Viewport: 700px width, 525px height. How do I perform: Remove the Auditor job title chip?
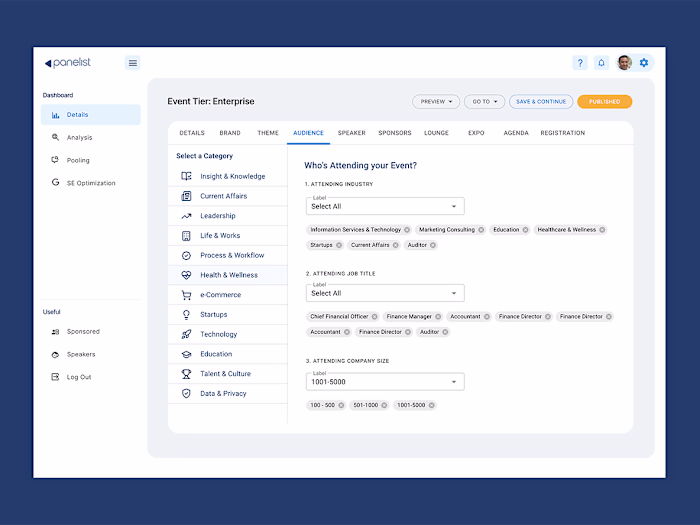tap(445, 332)
